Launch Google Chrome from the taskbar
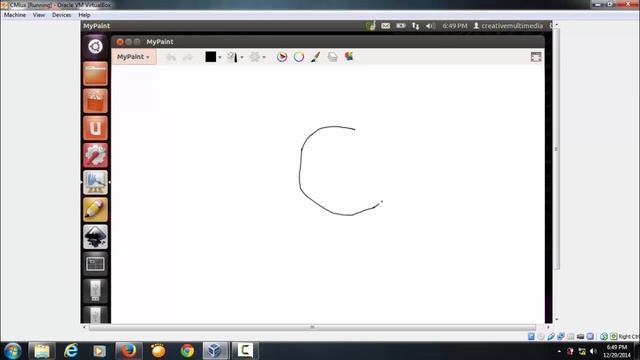 click(x=187, y=351)
